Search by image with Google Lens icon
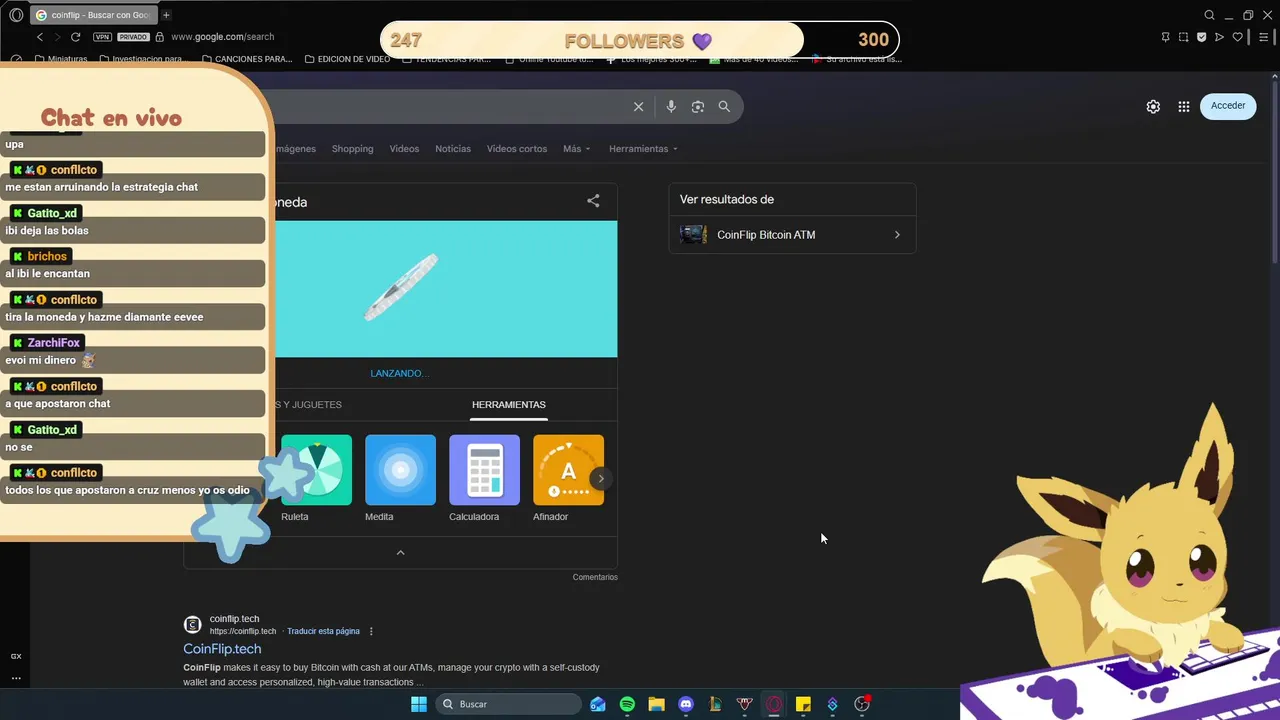The height and width of the screenshot is (720, 1280). pyautogui.click(x=698, y=107)
